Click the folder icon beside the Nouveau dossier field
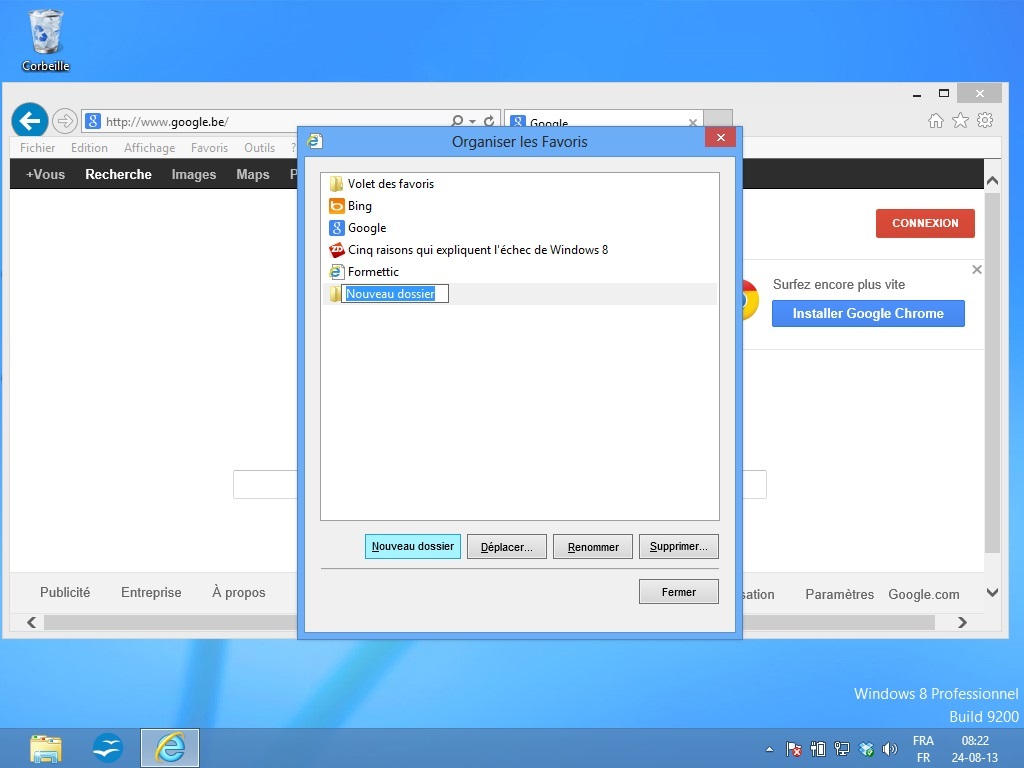The height and width of the screenshot is (768, 1024). click(x=334, y=294)
